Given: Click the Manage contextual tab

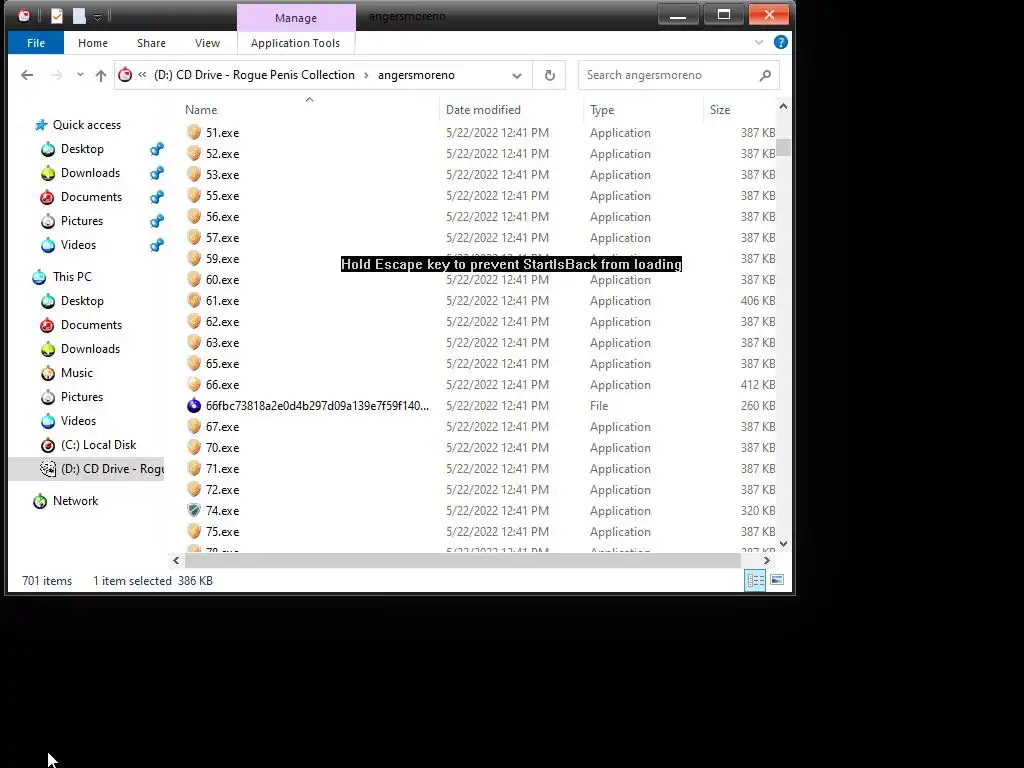Looking at the screenshot, I should coord(296,18).
